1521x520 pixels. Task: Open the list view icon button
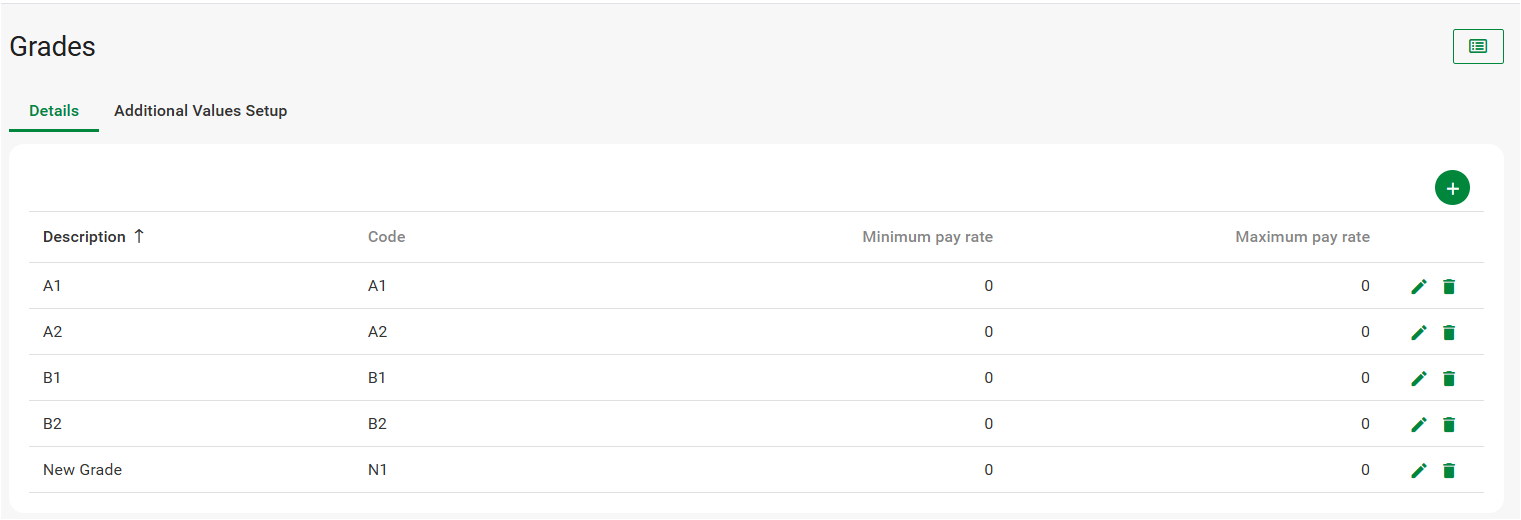[1477, 46]
